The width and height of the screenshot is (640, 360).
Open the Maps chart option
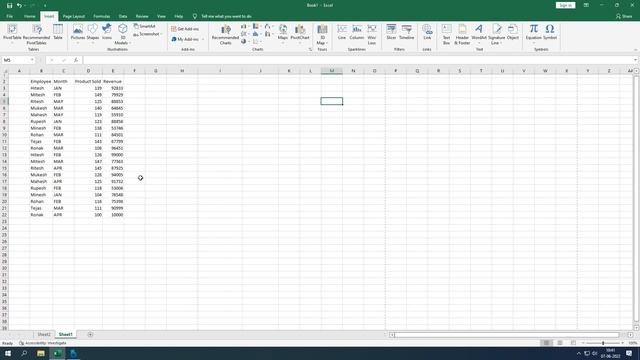tap(283, 33)
